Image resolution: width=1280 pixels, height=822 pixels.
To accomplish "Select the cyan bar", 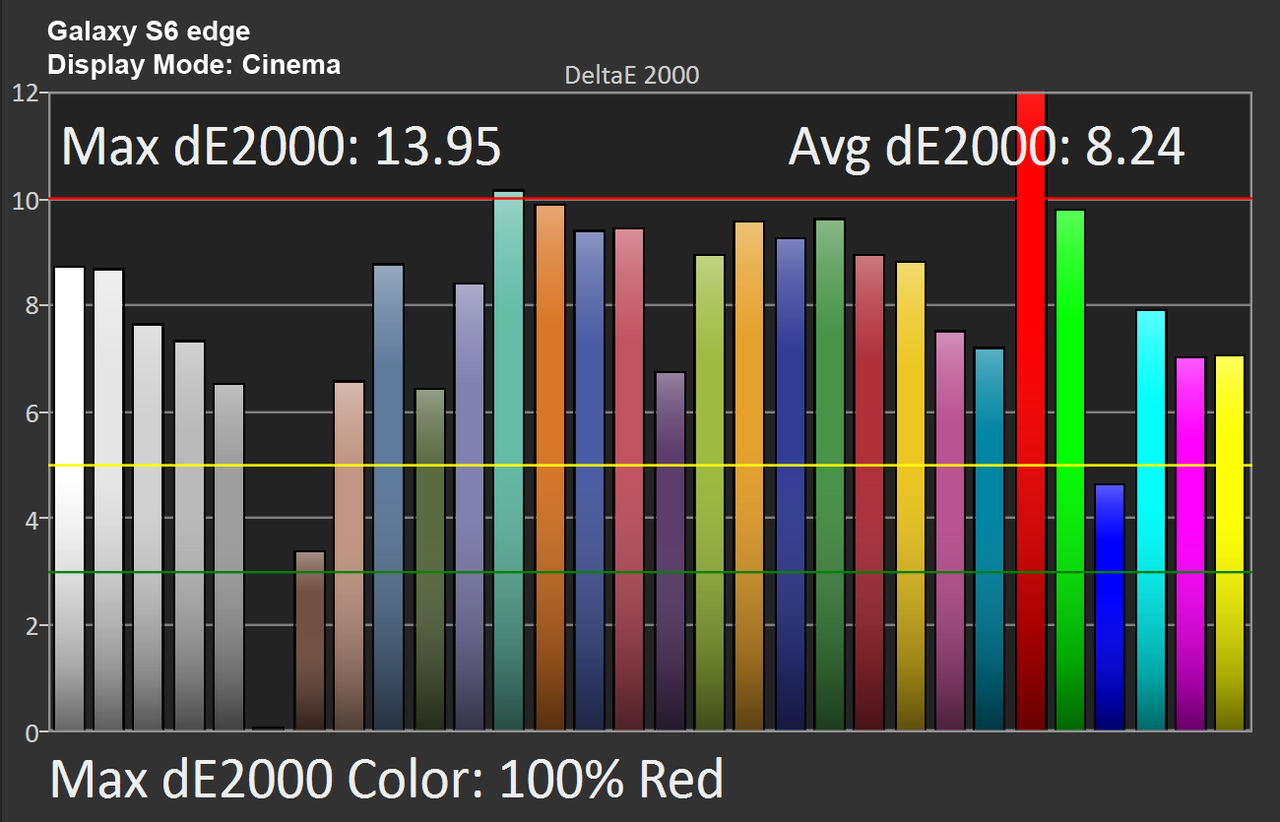I will point(1151,520).
